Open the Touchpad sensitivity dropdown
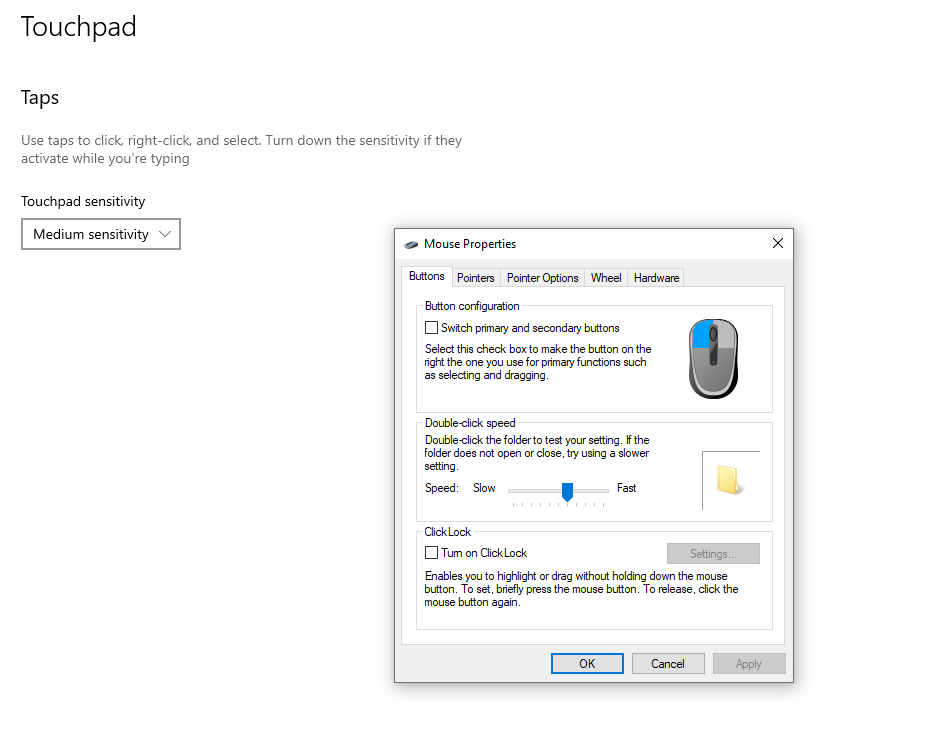The image size is (952, 735). [x=101, y=234]
